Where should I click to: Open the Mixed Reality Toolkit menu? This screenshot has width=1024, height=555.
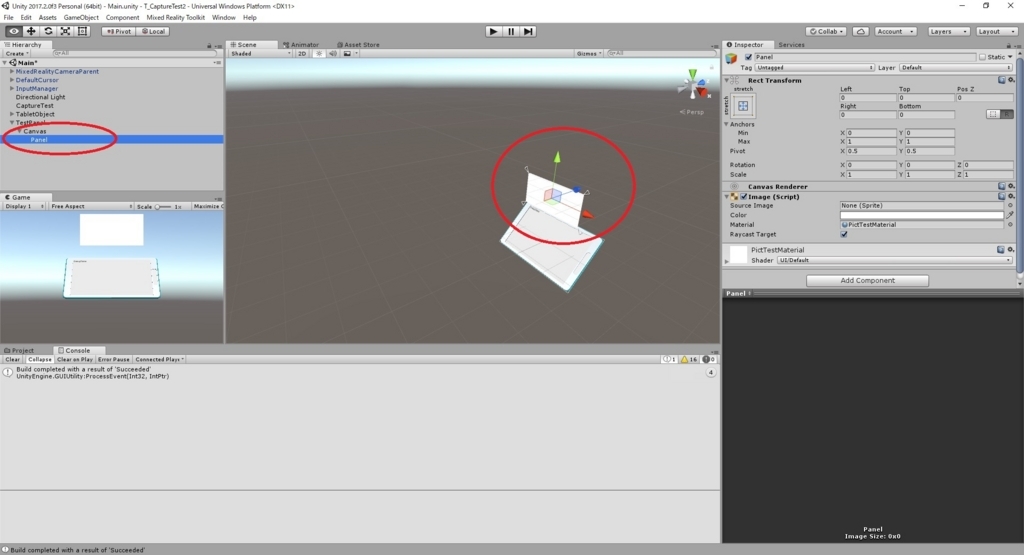point(176,18)
